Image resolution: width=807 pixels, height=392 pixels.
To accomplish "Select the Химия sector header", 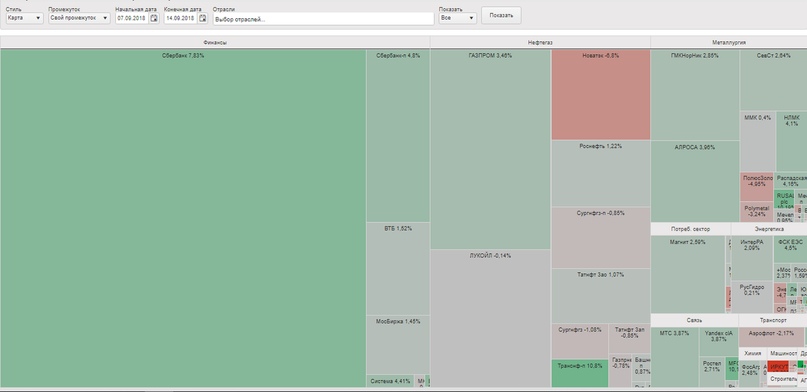I will tap(752, 353).
